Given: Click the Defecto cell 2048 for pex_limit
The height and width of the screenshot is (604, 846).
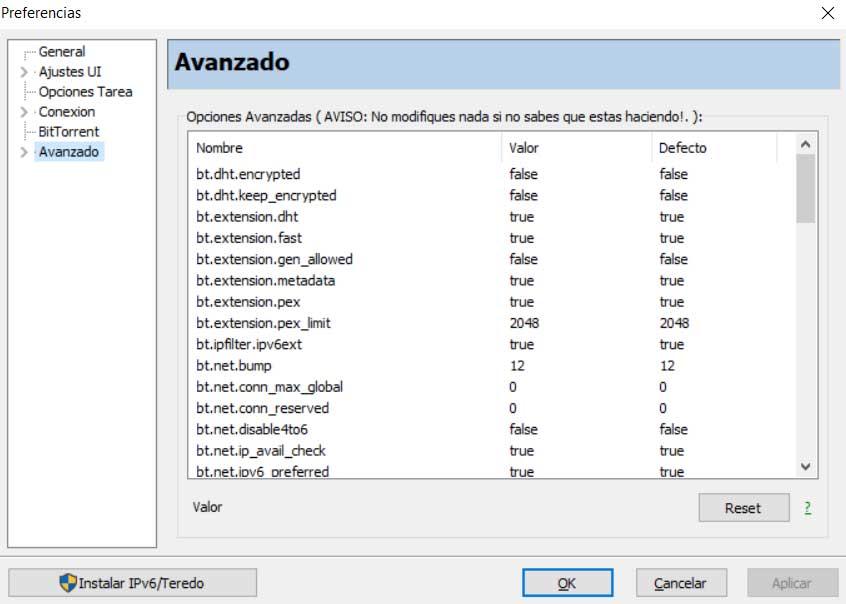Looking at the screenshot, I should point(674,323).
